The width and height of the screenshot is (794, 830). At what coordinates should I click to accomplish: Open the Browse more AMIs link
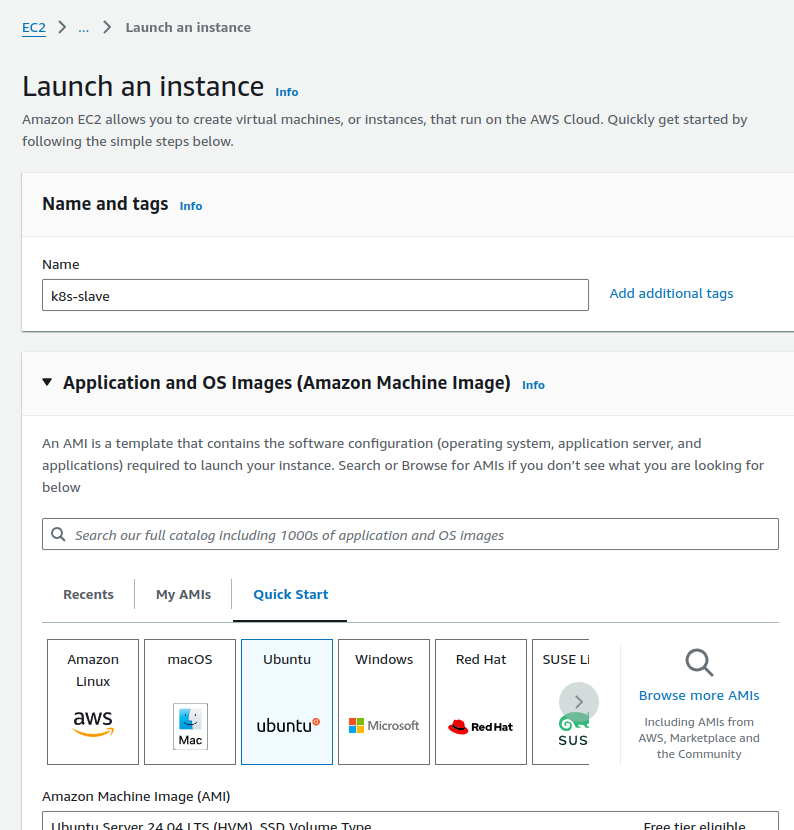pyautogui.click(x=699, y=696)
